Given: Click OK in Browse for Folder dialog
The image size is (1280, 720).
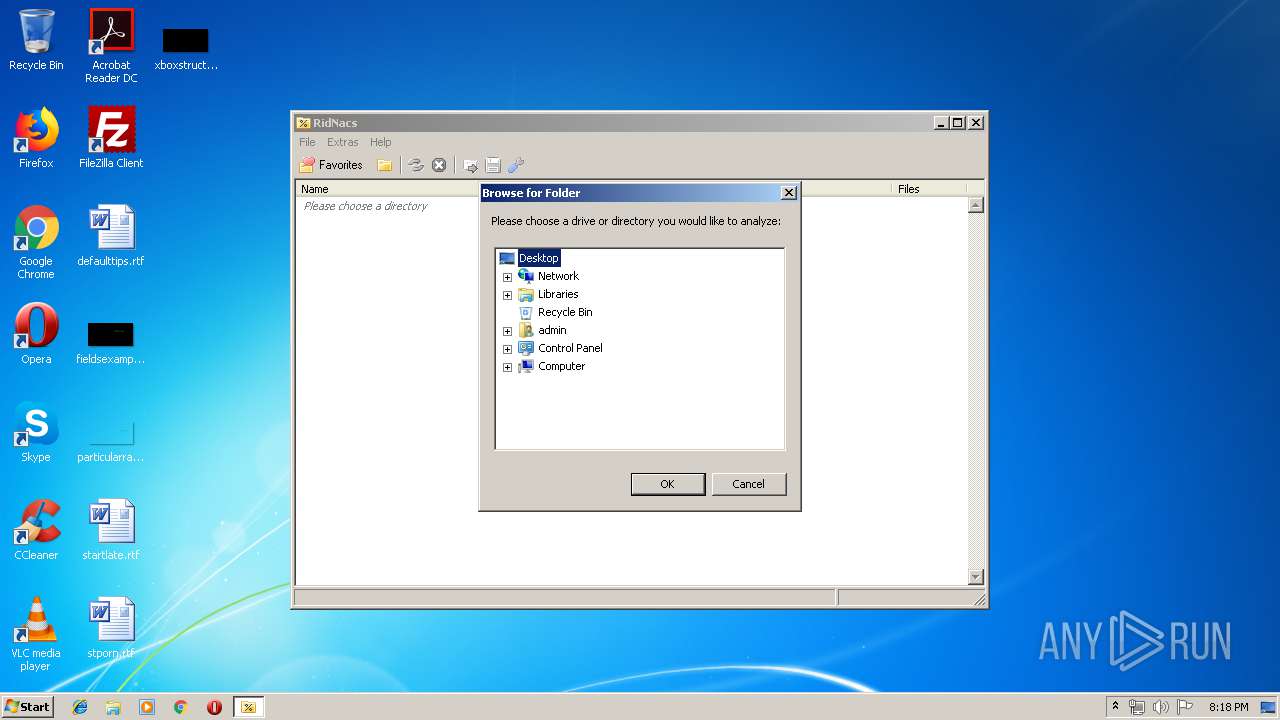Looking at the screenshot, I should pyautogui.click(x=667, y=484).
